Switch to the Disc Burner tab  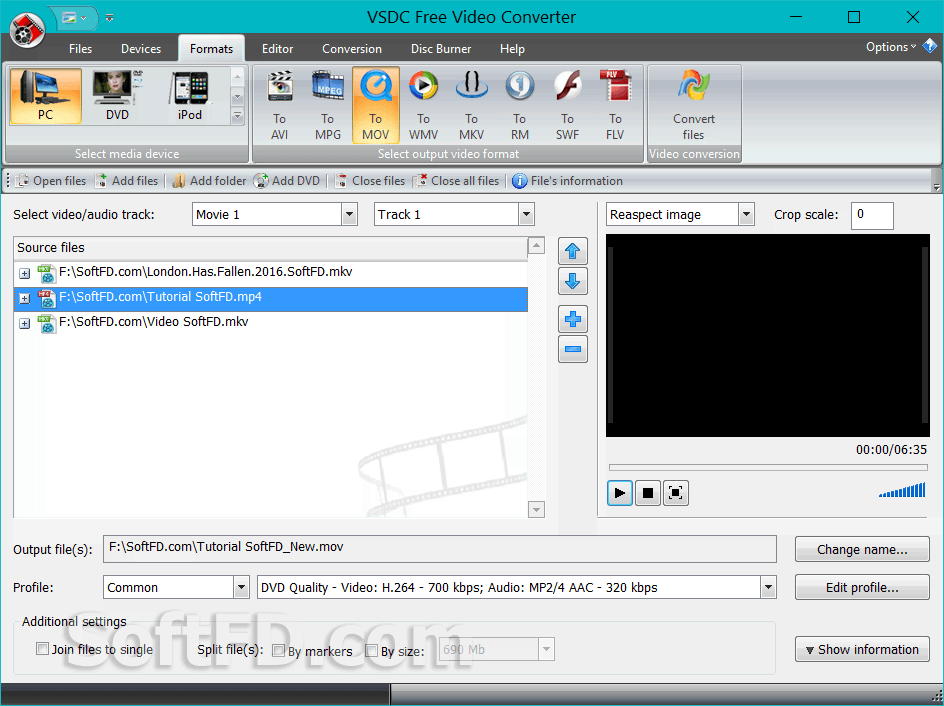[441, 49]
